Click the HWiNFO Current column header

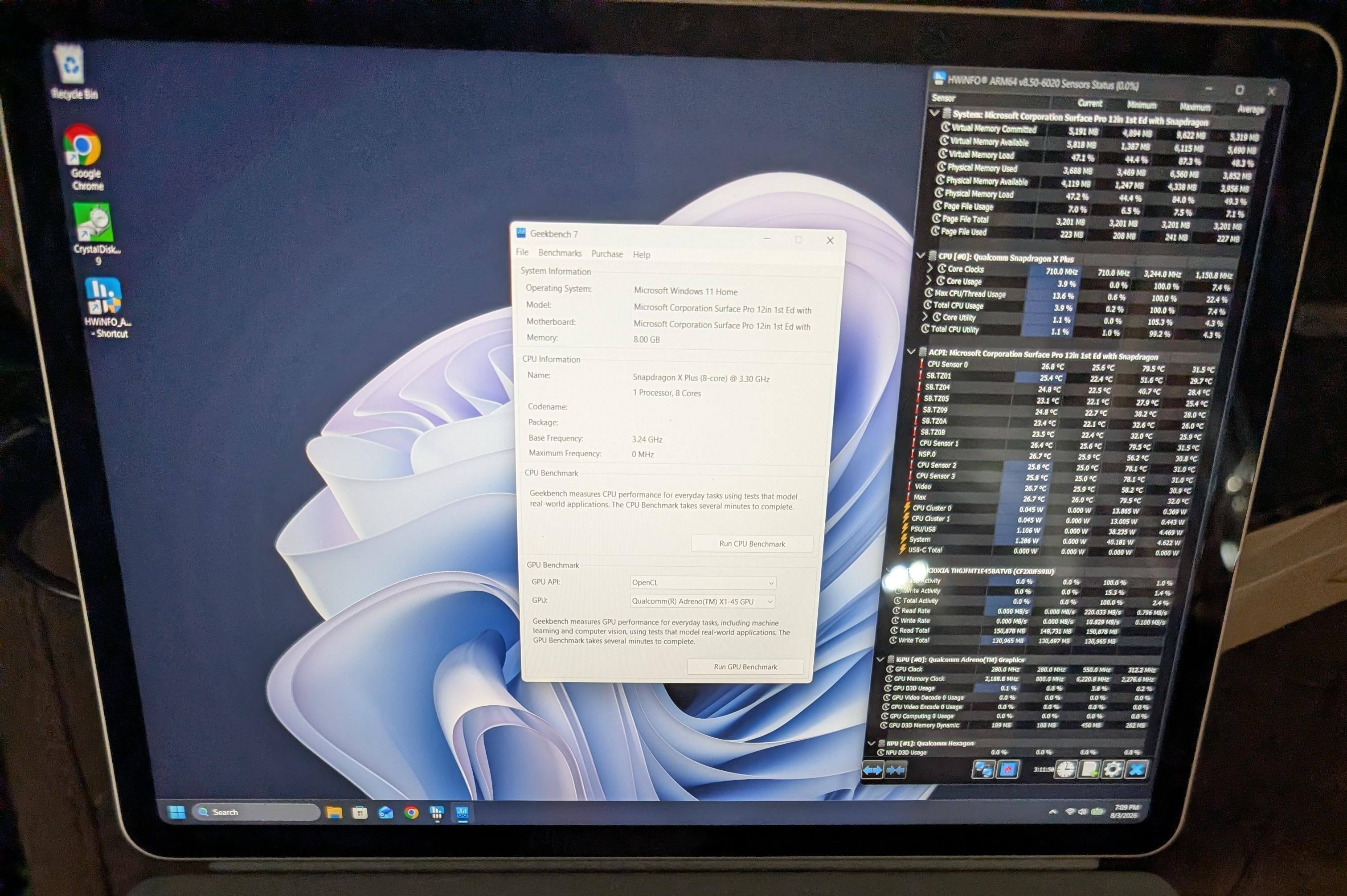(x=1089, y=103)
